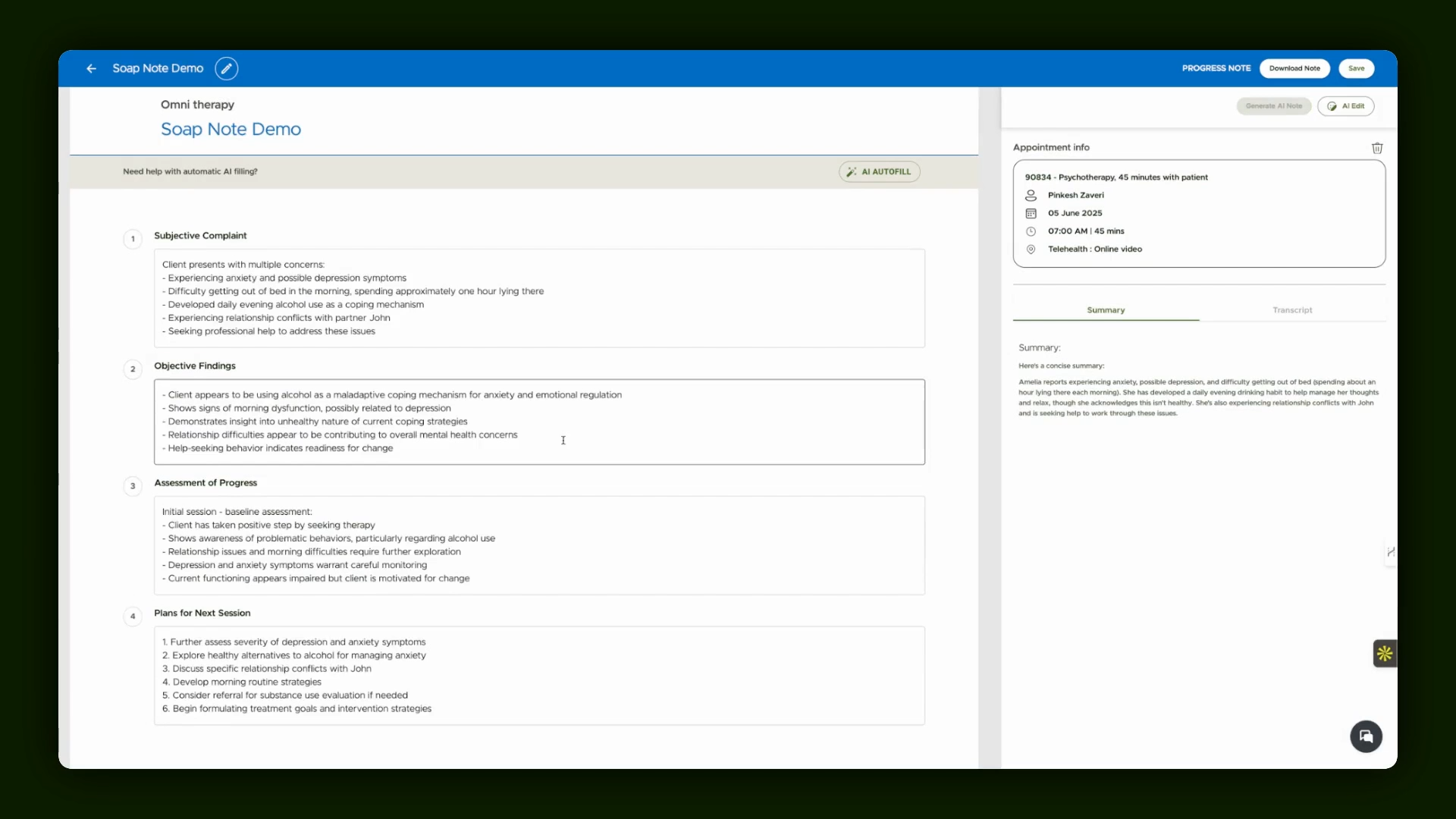
Task: Click the yellow asterisk widget icon
Action: (x=1385, y=653)
